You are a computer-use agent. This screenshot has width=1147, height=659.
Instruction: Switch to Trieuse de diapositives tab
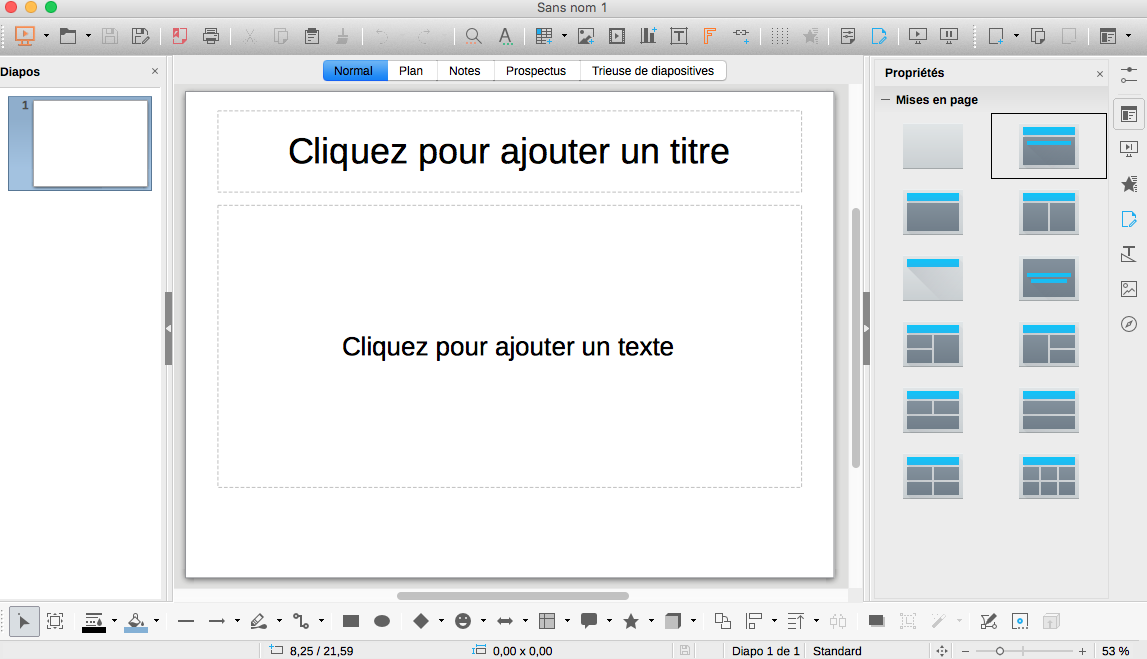[653, 71]
